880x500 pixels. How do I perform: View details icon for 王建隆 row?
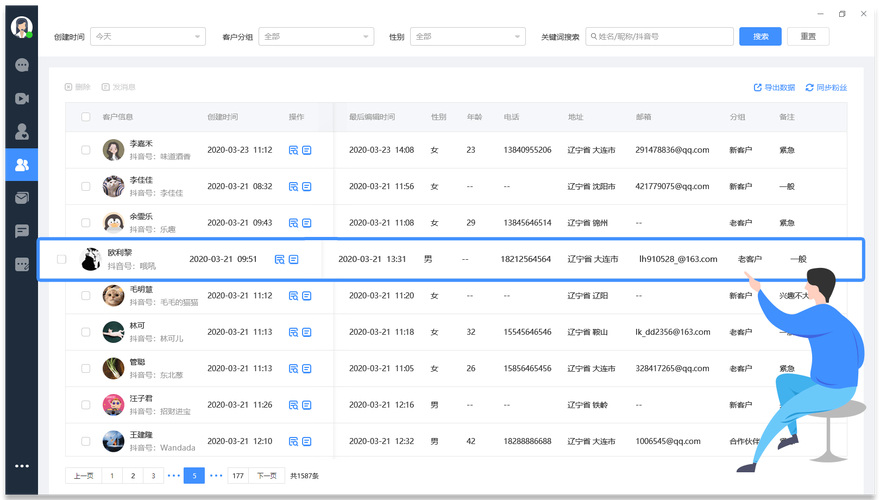point(293,442)
